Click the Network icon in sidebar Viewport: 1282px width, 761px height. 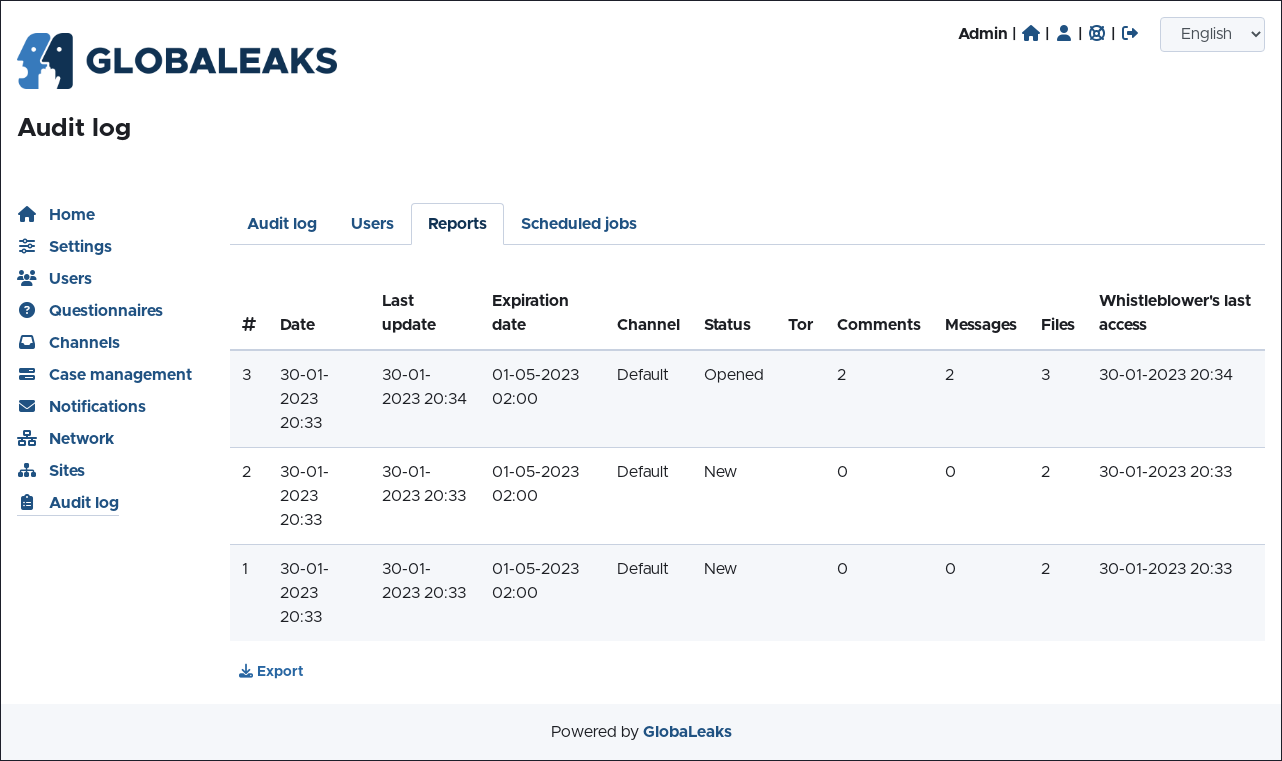coord(27,438)
